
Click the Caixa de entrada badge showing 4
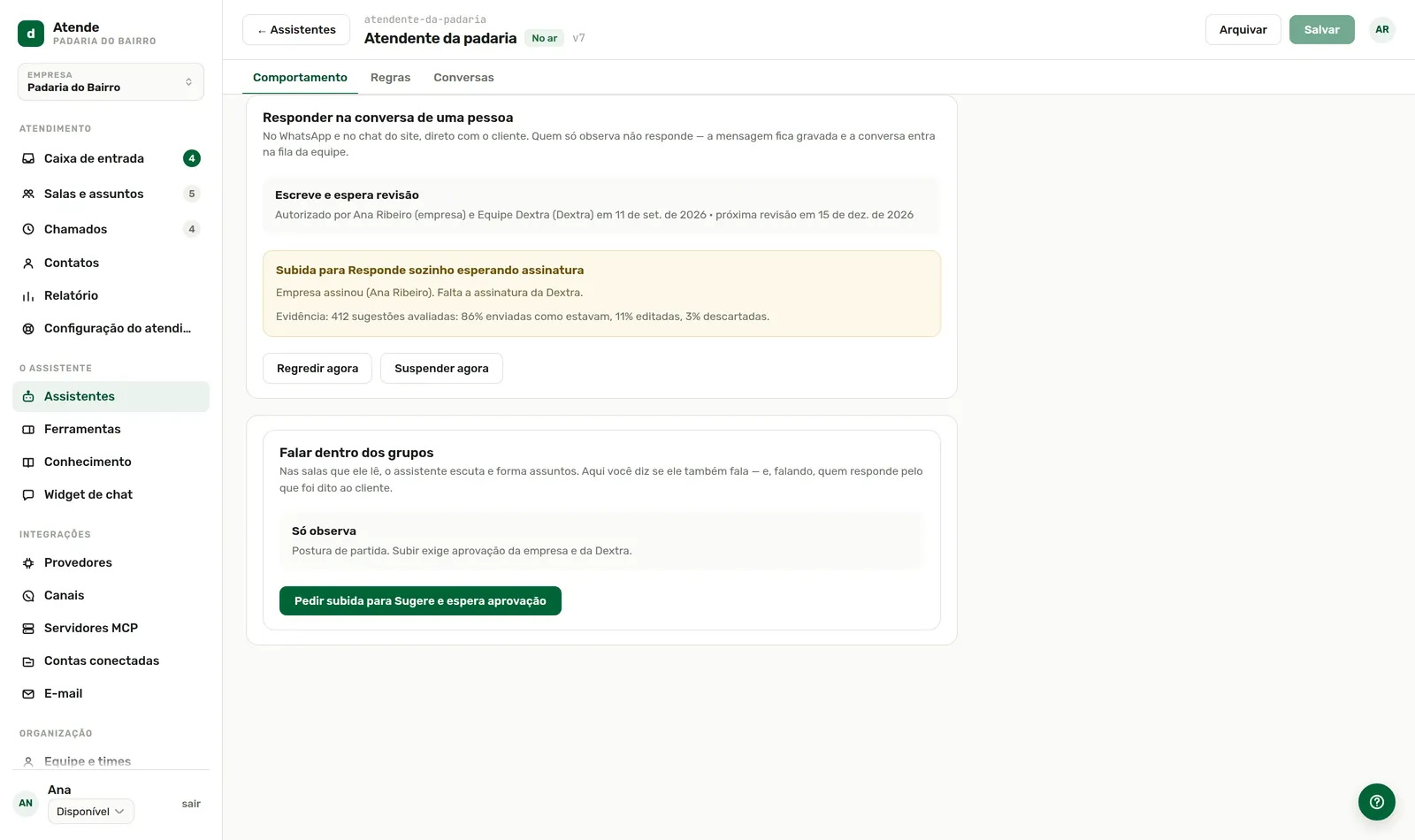point(192,158)
